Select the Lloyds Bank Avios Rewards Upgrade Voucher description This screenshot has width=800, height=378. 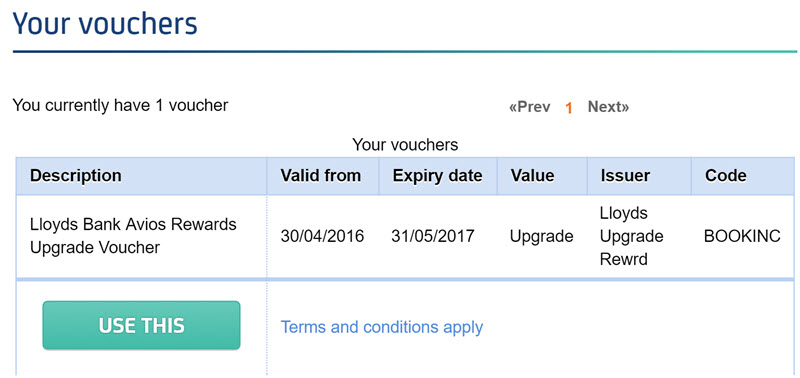click(x=133, y=236)
